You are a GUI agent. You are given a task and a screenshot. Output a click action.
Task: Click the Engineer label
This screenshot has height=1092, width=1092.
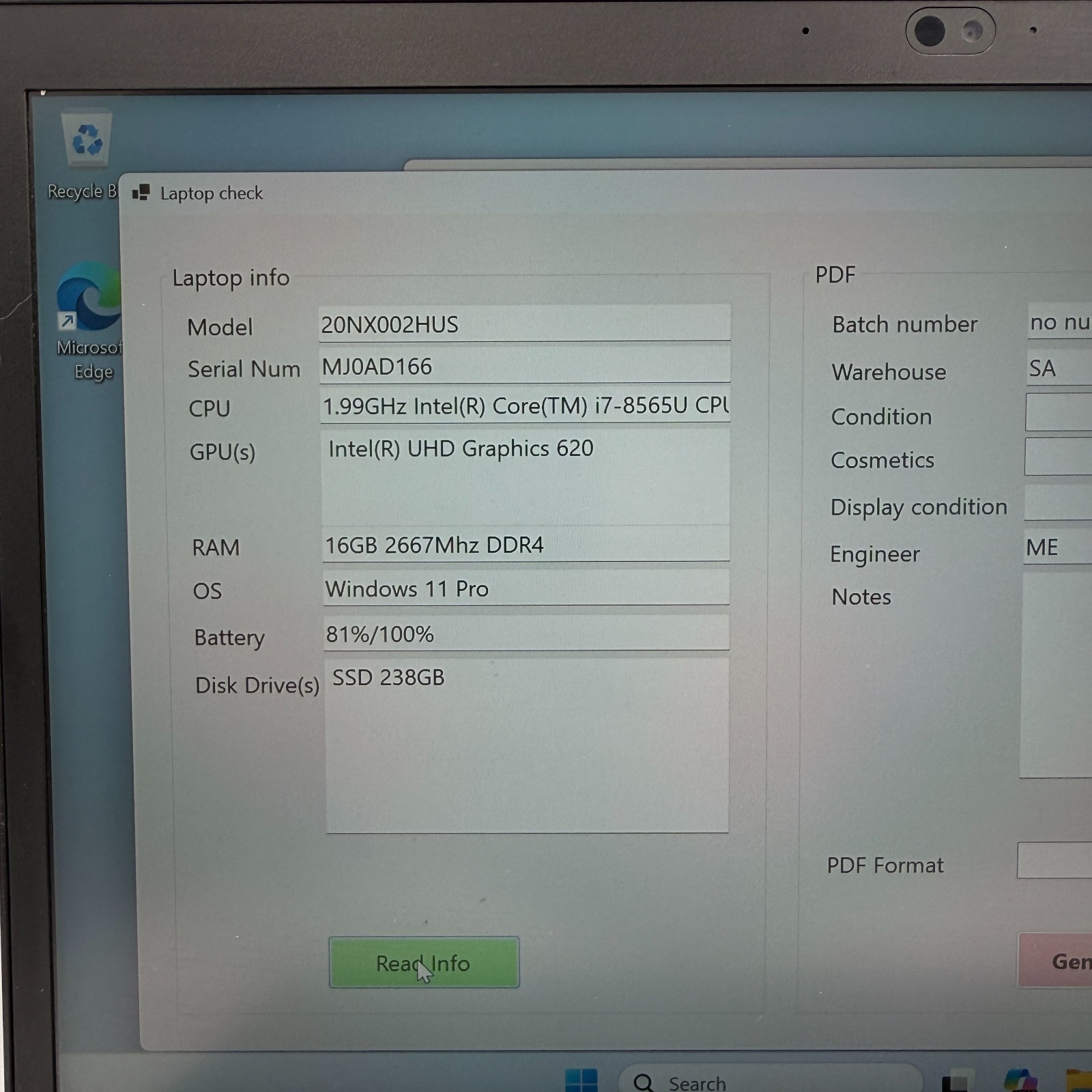875,554
